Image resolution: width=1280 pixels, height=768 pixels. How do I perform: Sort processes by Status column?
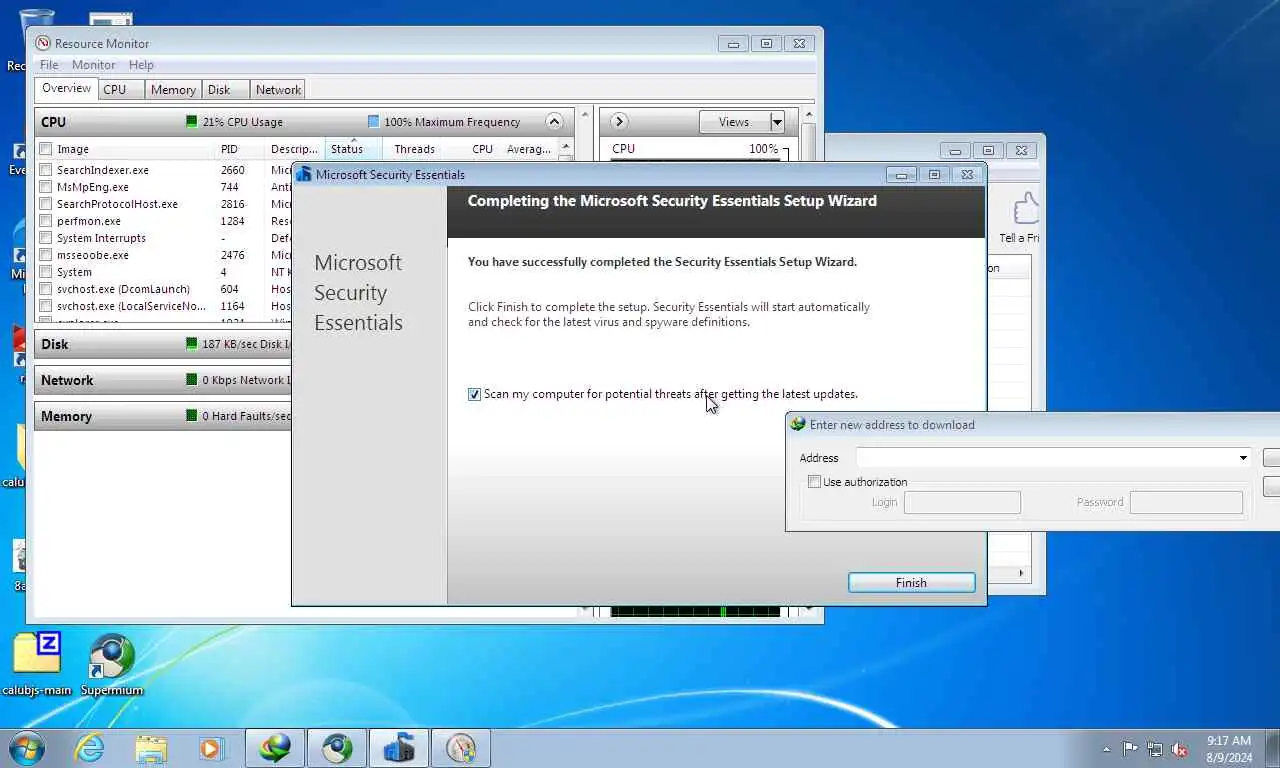pyautogui.click(x=353, y=149)
